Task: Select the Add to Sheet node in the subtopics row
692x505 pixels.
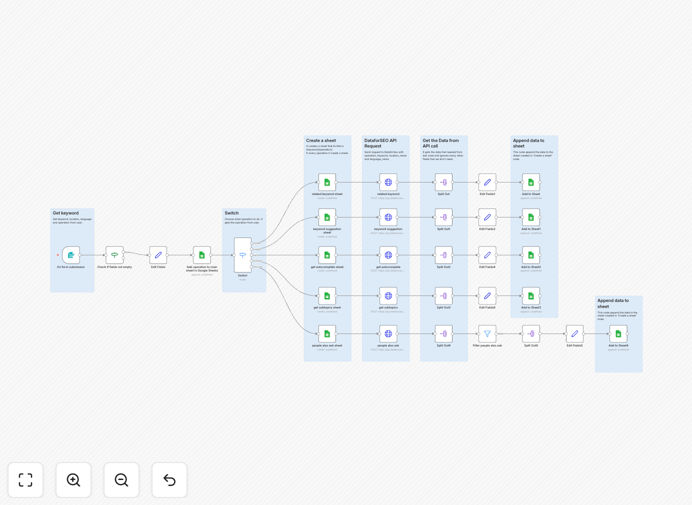Action: click(531, 296)
